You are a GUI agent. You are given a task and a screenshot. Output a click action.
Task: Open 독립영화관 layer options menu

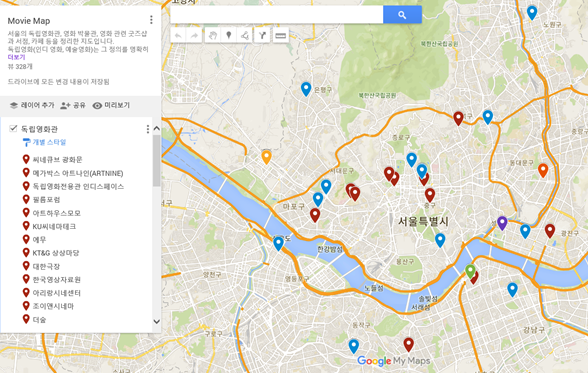[x=147, y=129]
